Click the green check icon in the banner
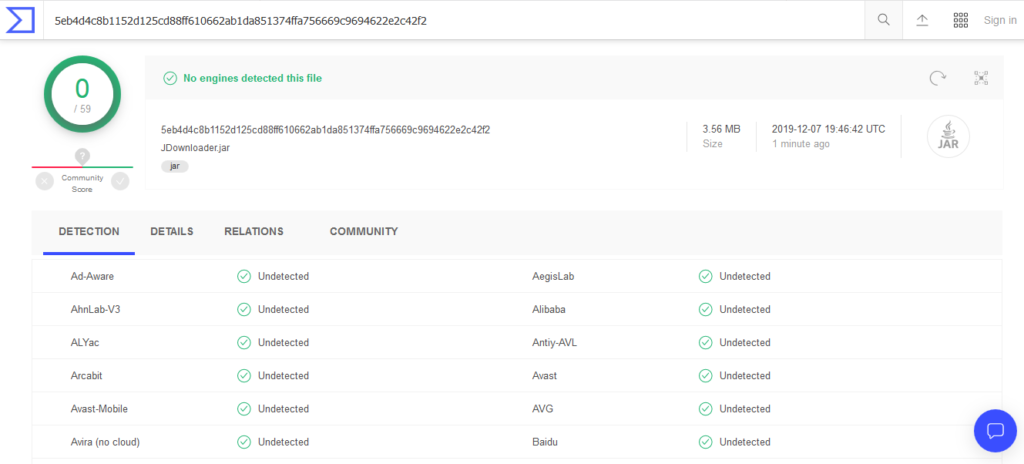 pyautogui.click(x=170, y=78)
